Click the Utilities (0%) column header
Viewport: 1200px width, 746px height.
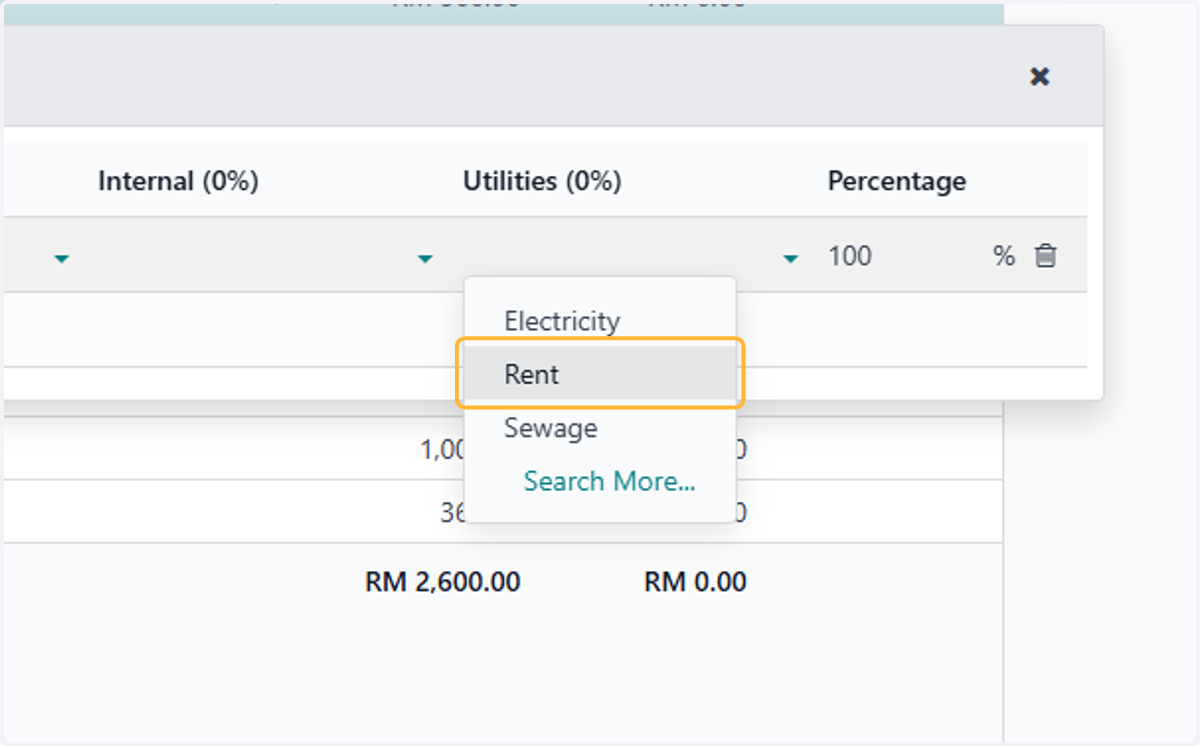pyautogui.click(x=542, y=181)
